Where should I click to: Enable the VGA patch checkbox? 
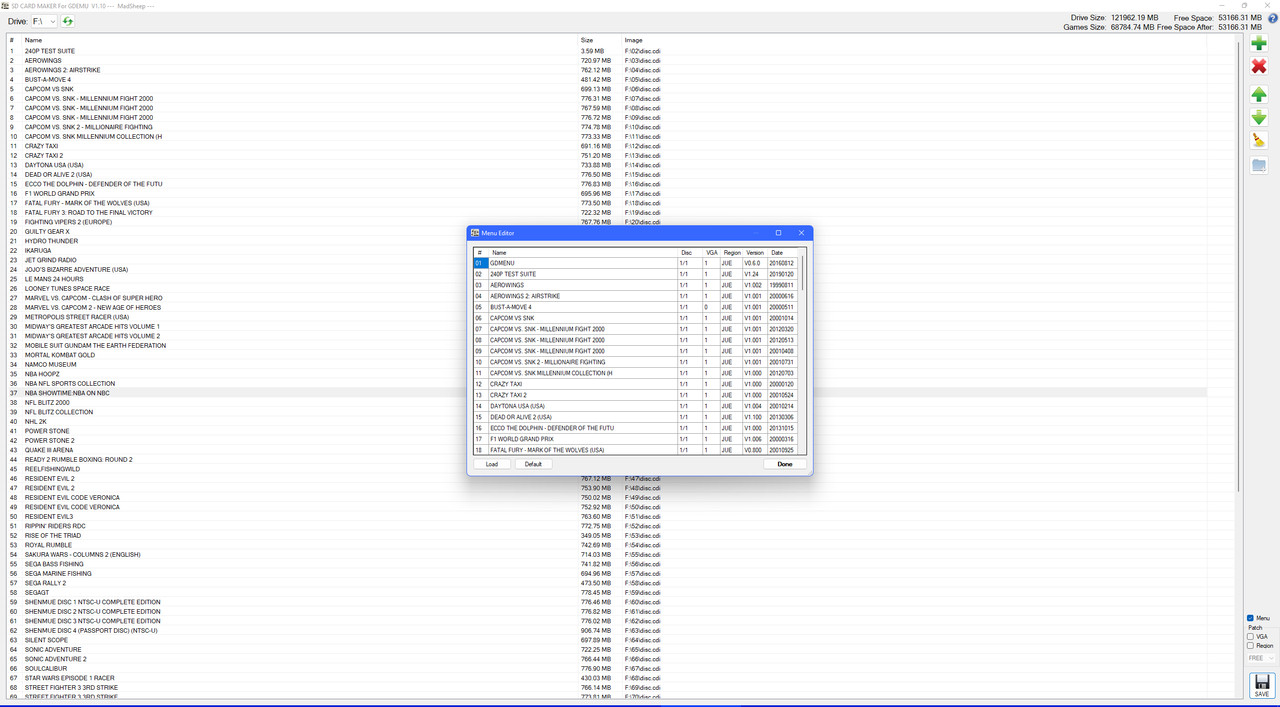[1250, 637]
